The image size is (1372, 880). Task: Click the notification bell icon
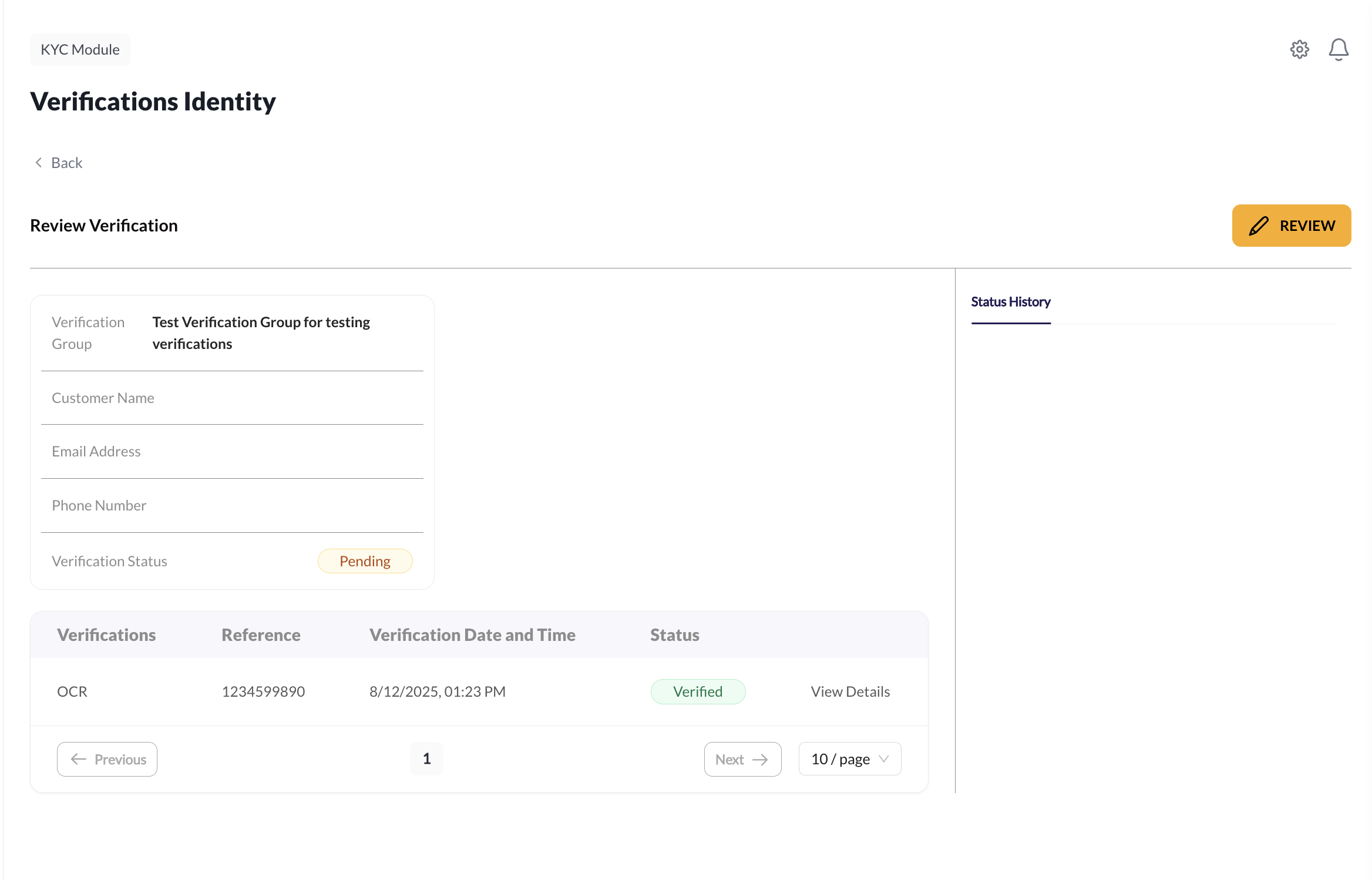(x=1339, y=49)
